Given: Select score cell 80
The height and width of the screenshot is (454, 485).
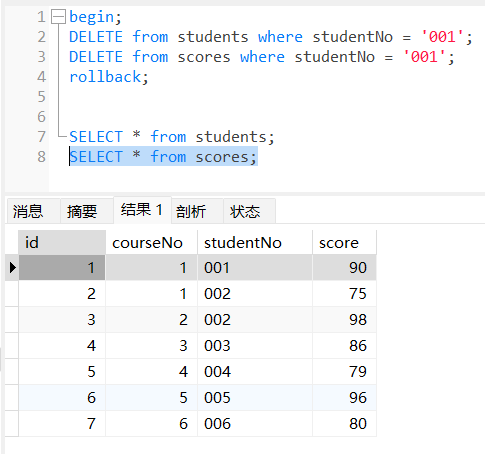Looking at the screenshot, I should click(x=344, y=424).
